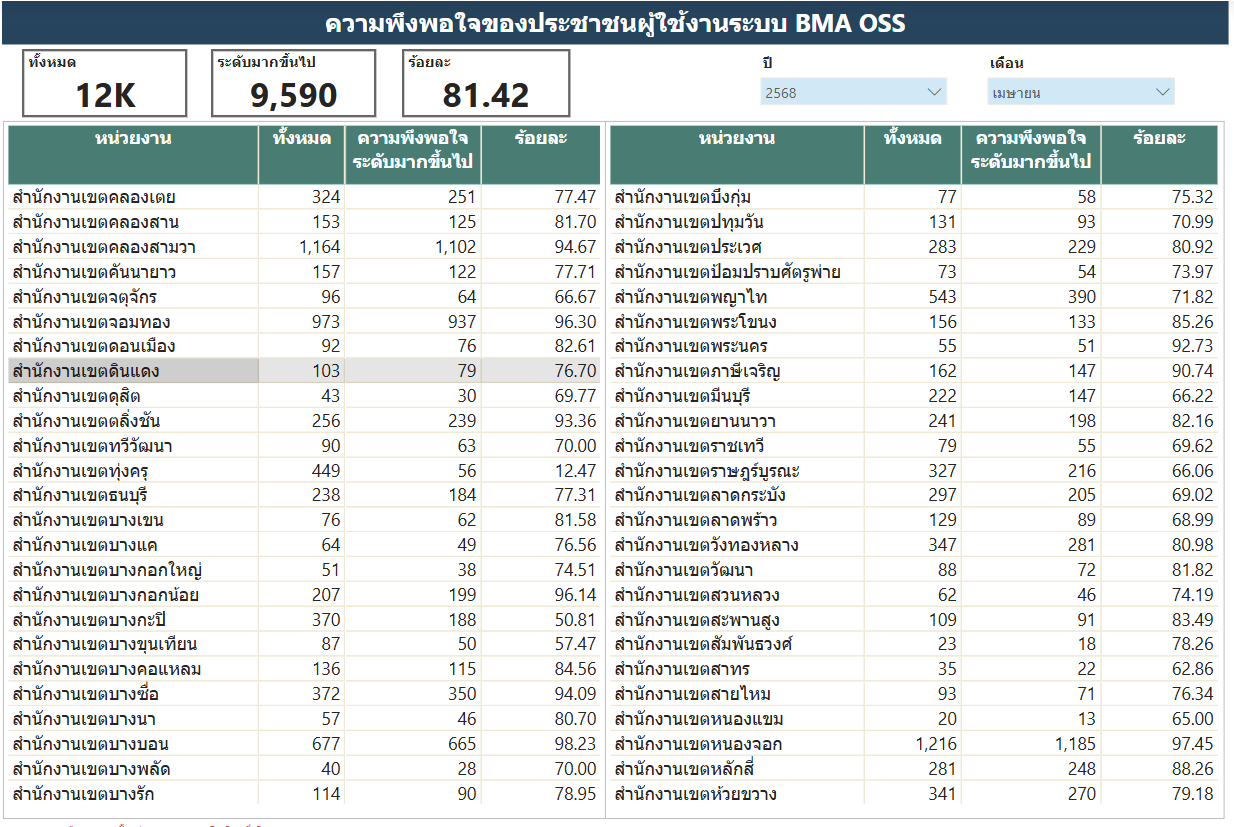Select row สำนักงานเขตบางกะปิ
The image size is (1234, 827).
point(305,620)
